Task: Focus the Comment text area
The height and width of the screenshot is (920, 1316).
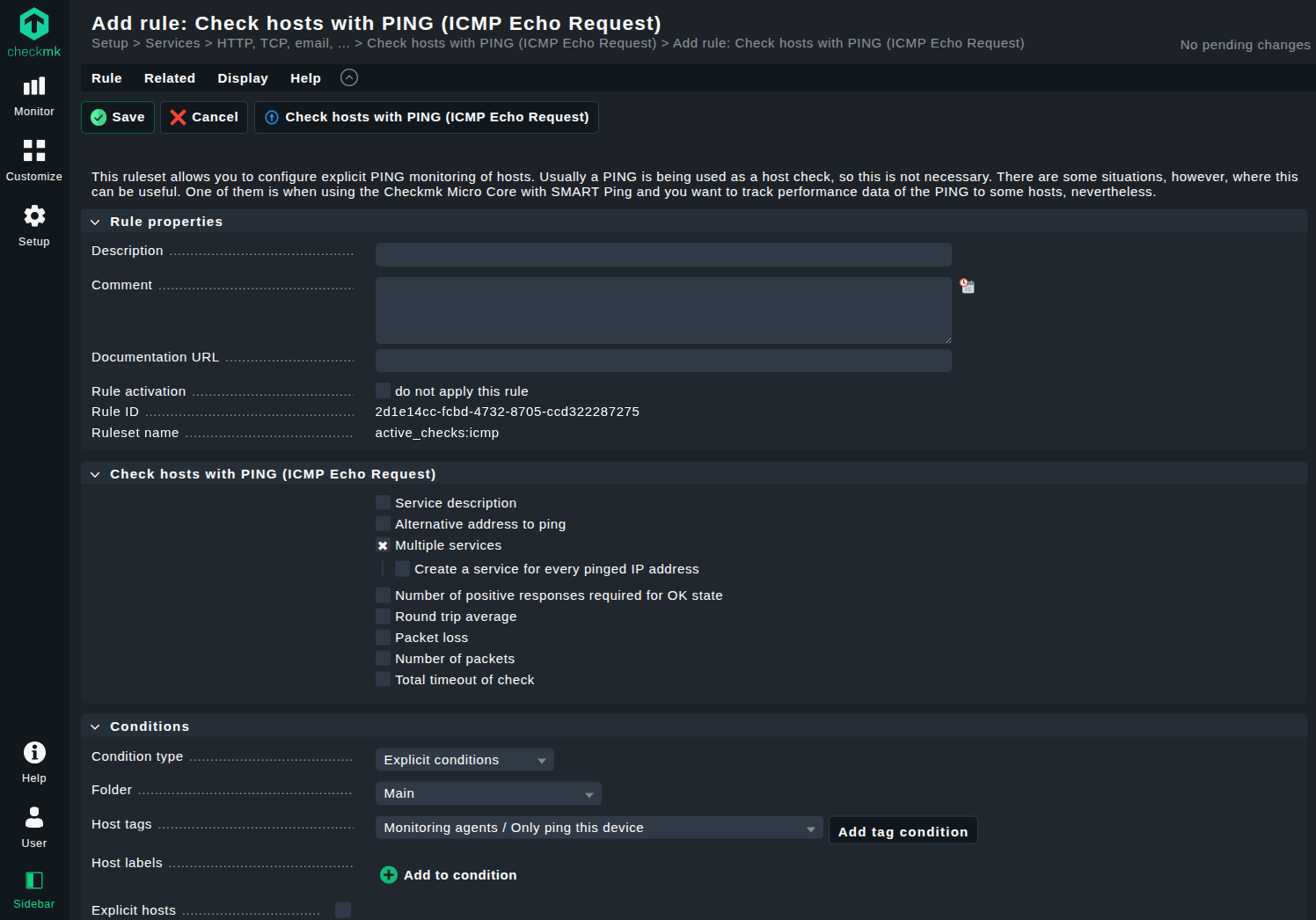Action: click(663, 310)
